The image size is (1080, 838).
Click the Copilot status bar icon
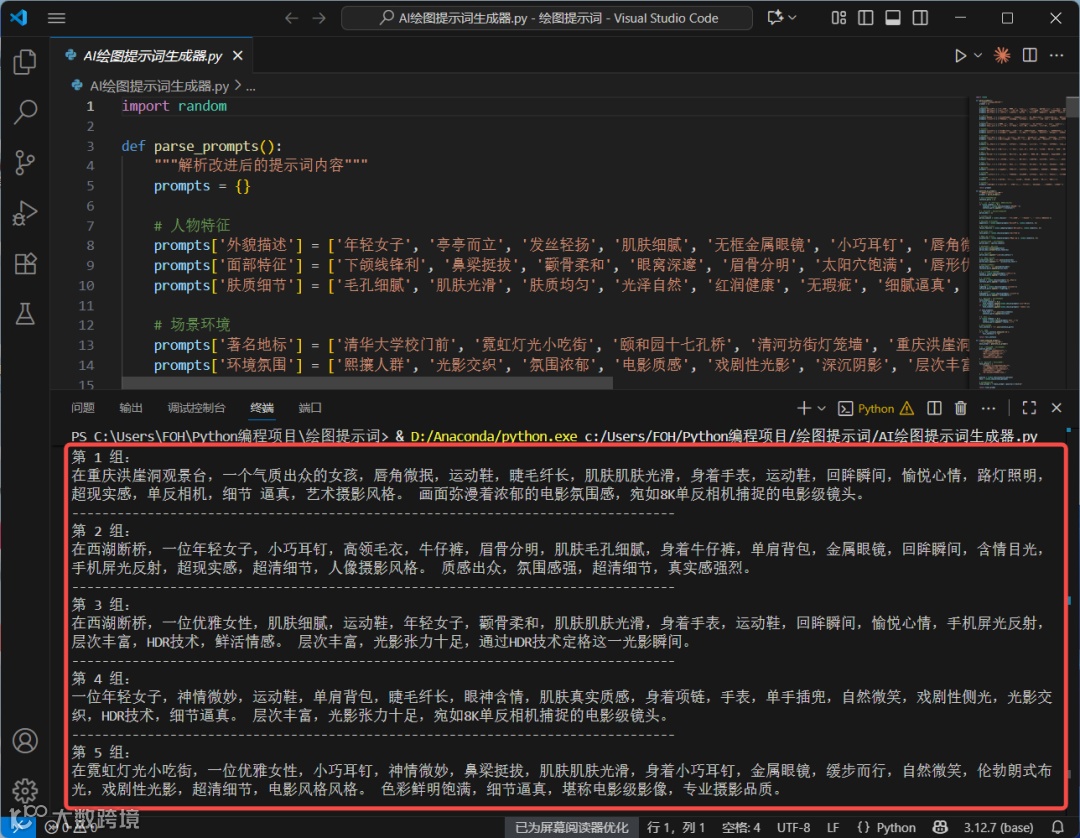940,828
